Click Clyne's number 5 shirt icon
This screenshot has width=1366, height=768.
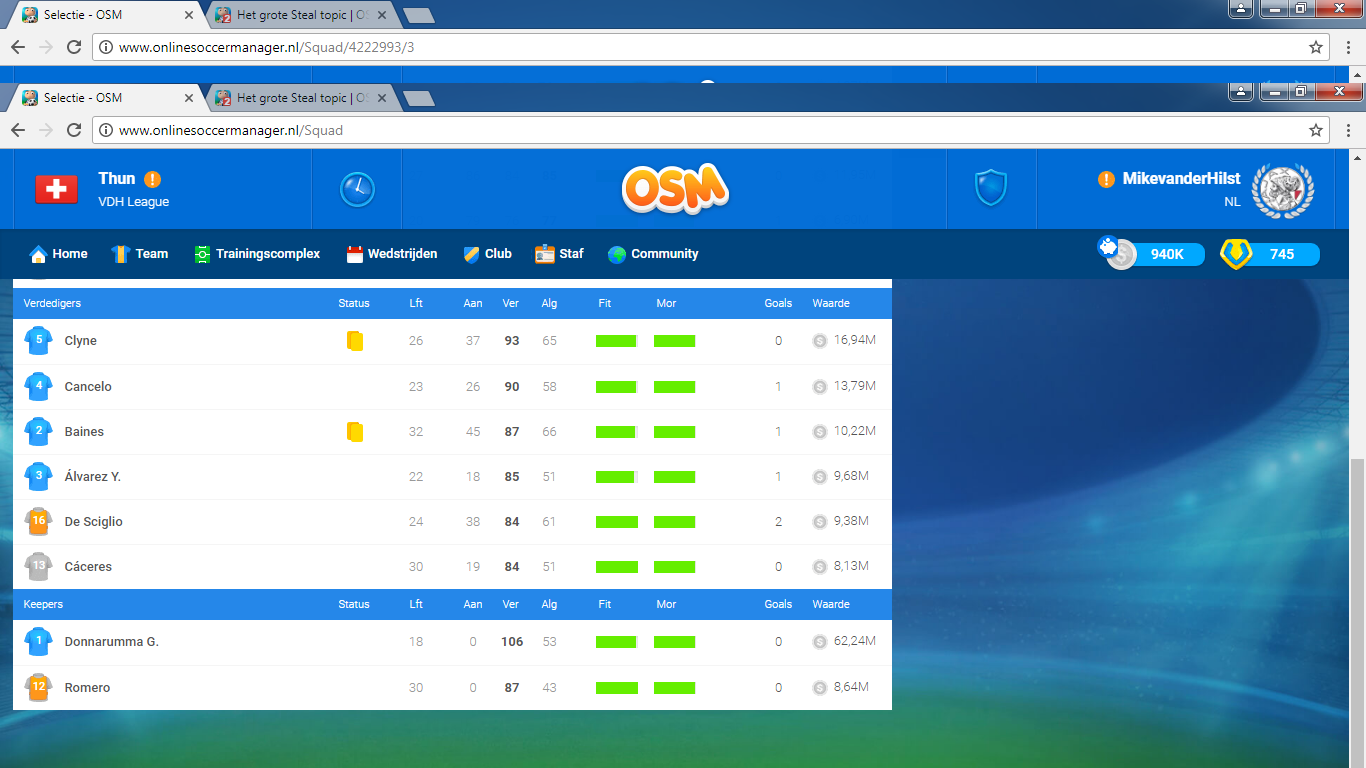point(38,341)
